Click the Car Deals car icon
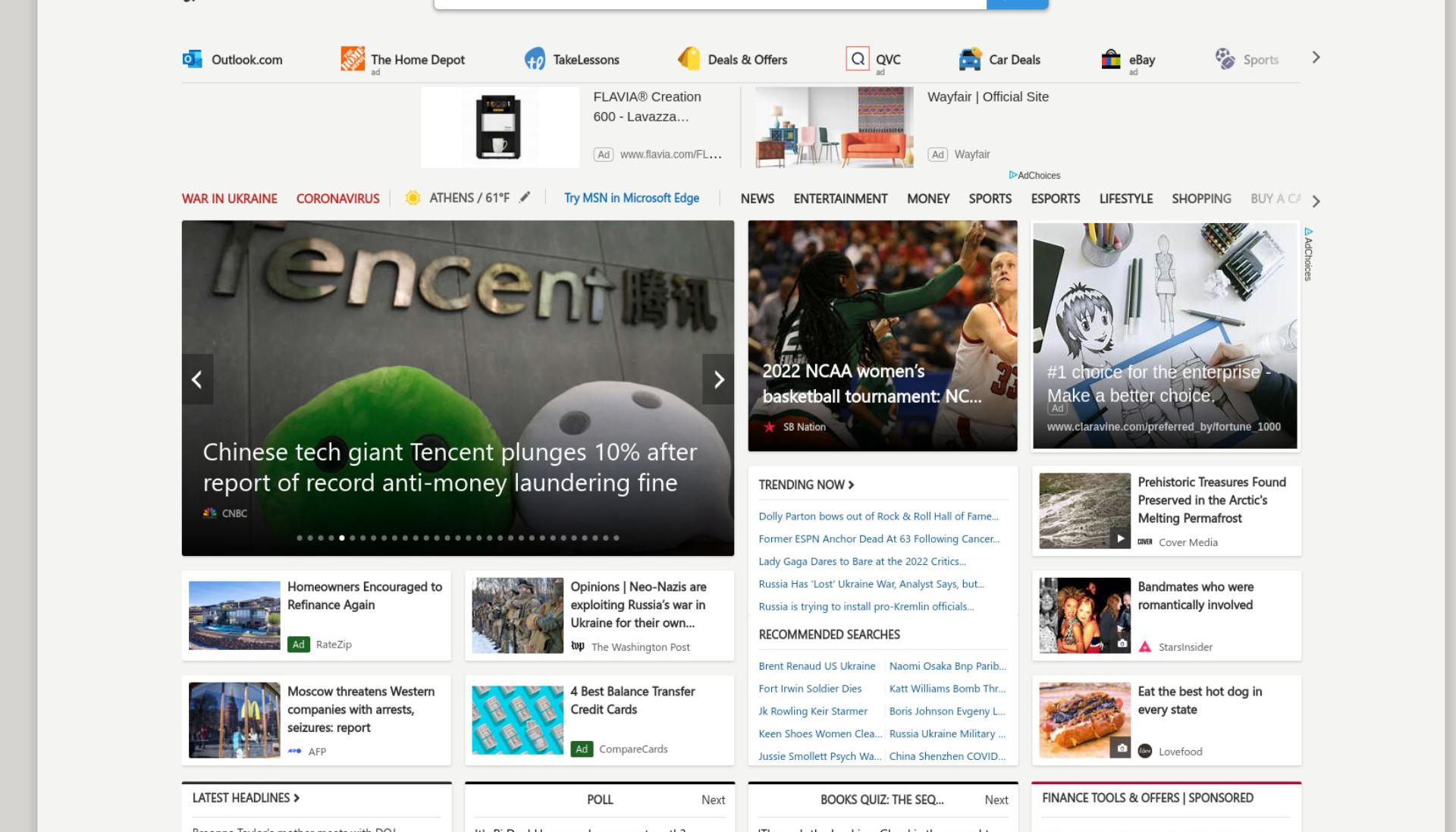Image resolution: width=1456 pixels, height=832 pixels. 970,58
